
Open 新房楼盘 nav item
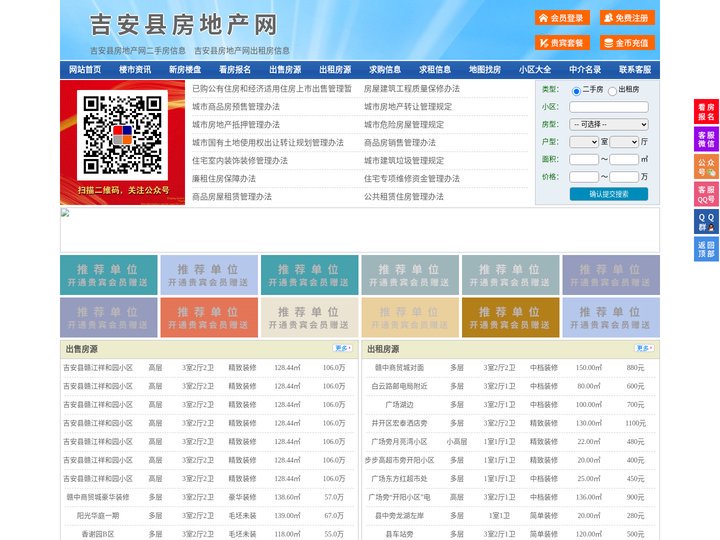click(x=185, y=70)
